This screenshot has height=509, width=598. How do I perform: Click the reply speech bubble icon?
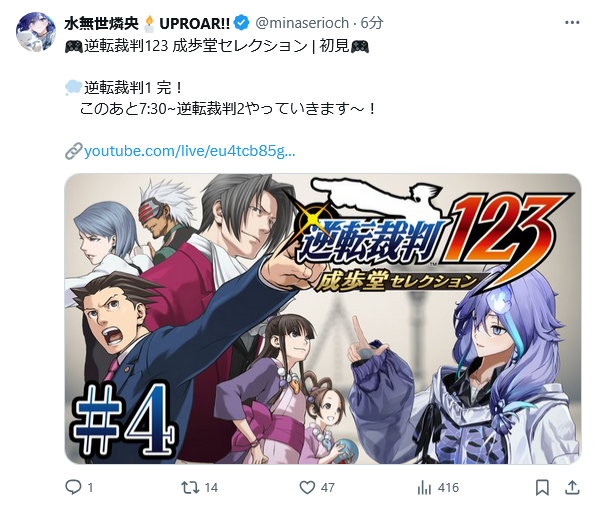[73, 487]
